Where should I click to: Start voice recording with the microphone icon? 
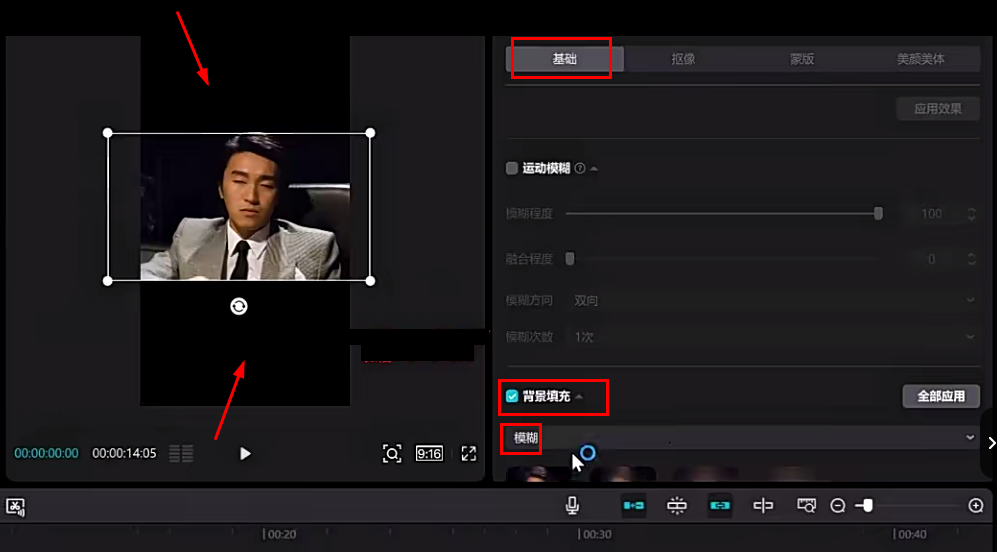[572, 506]
